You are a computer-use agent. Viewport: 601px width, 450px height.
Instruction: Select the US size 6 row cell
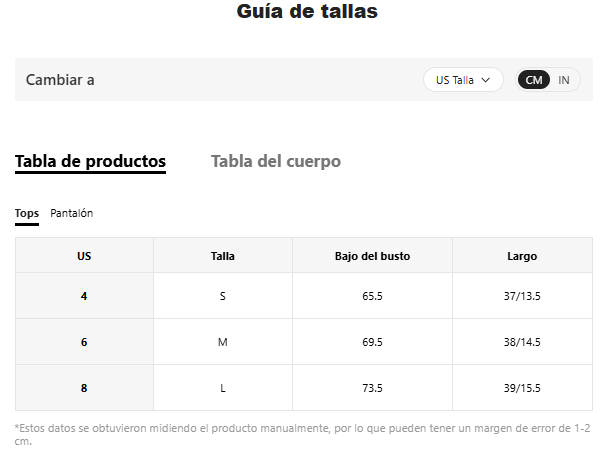point(84,342)
